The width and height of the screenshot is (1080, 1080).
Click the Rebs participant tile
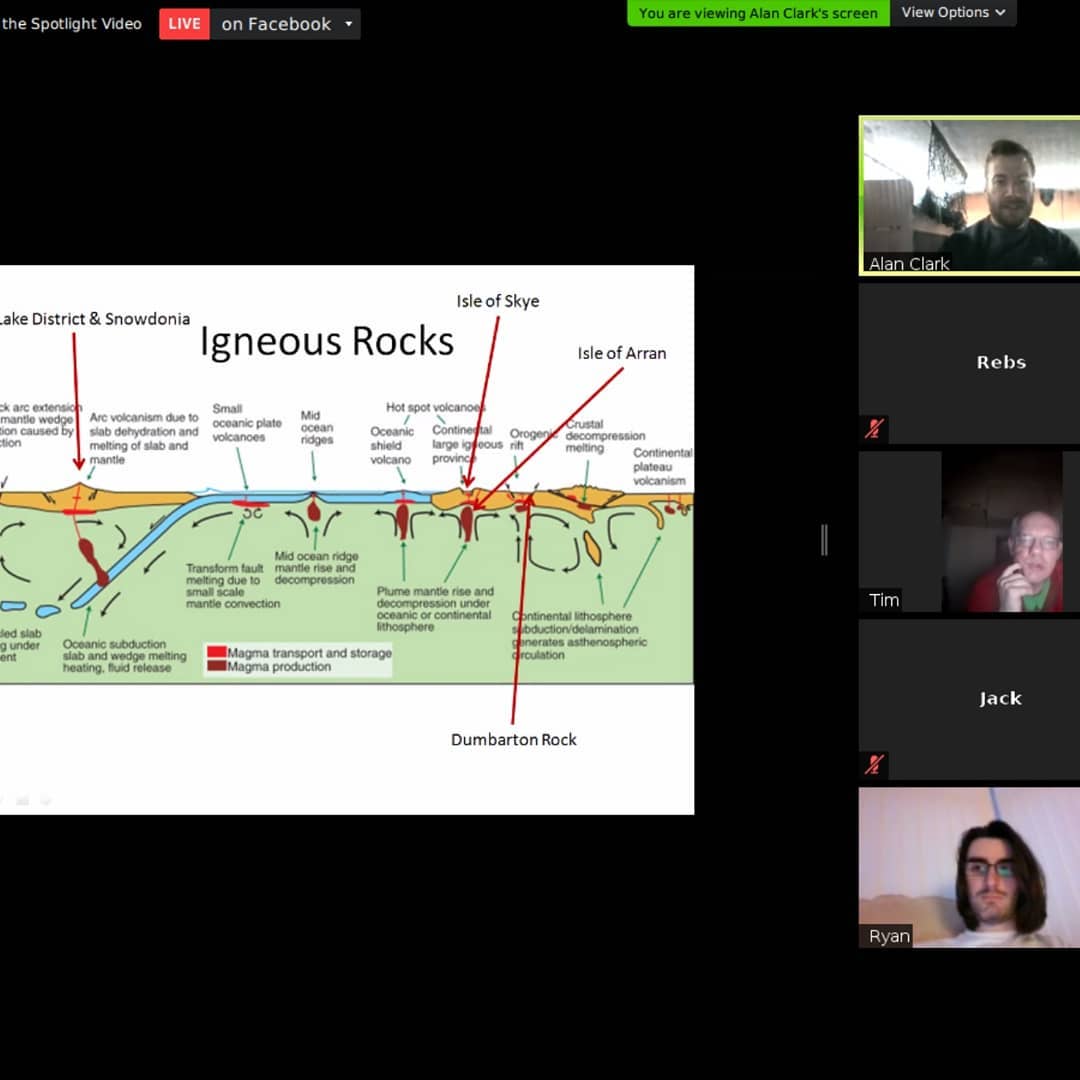[x=1000, y=362]
